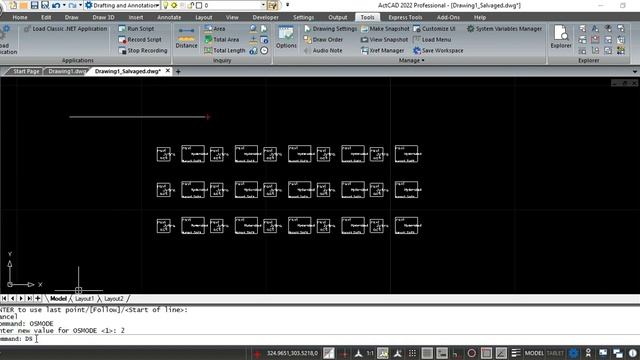
Task: Toggle the layer lightbulb on/off icon
Action: [x=165, y=5]
